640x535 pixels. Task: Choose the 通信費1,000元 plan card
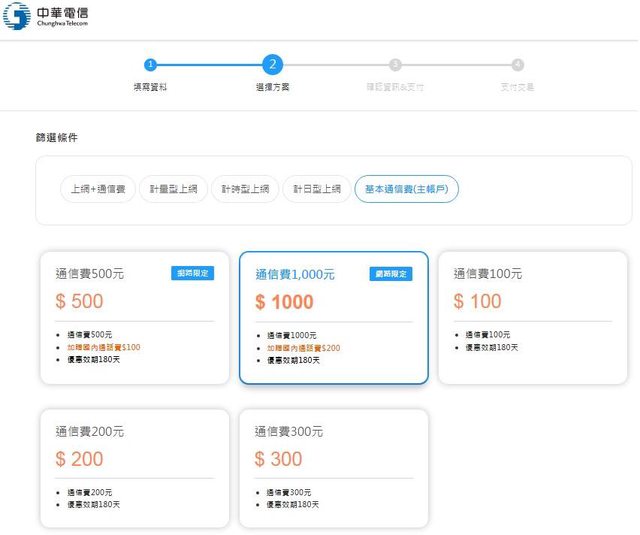[333, 317]
